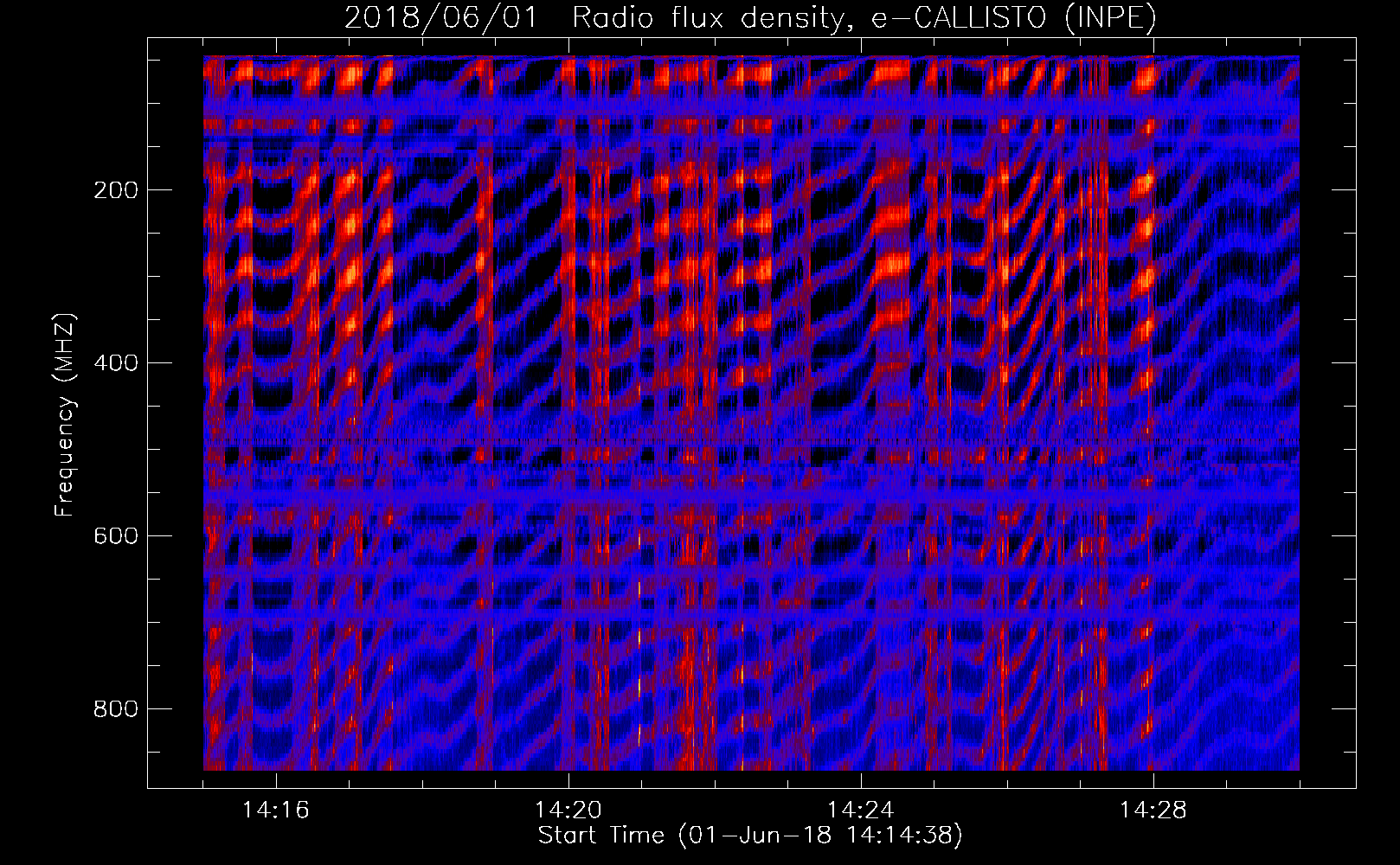
Task: Select the 'Frequency (MHZ)' axis label
Action: click(65, 415)
